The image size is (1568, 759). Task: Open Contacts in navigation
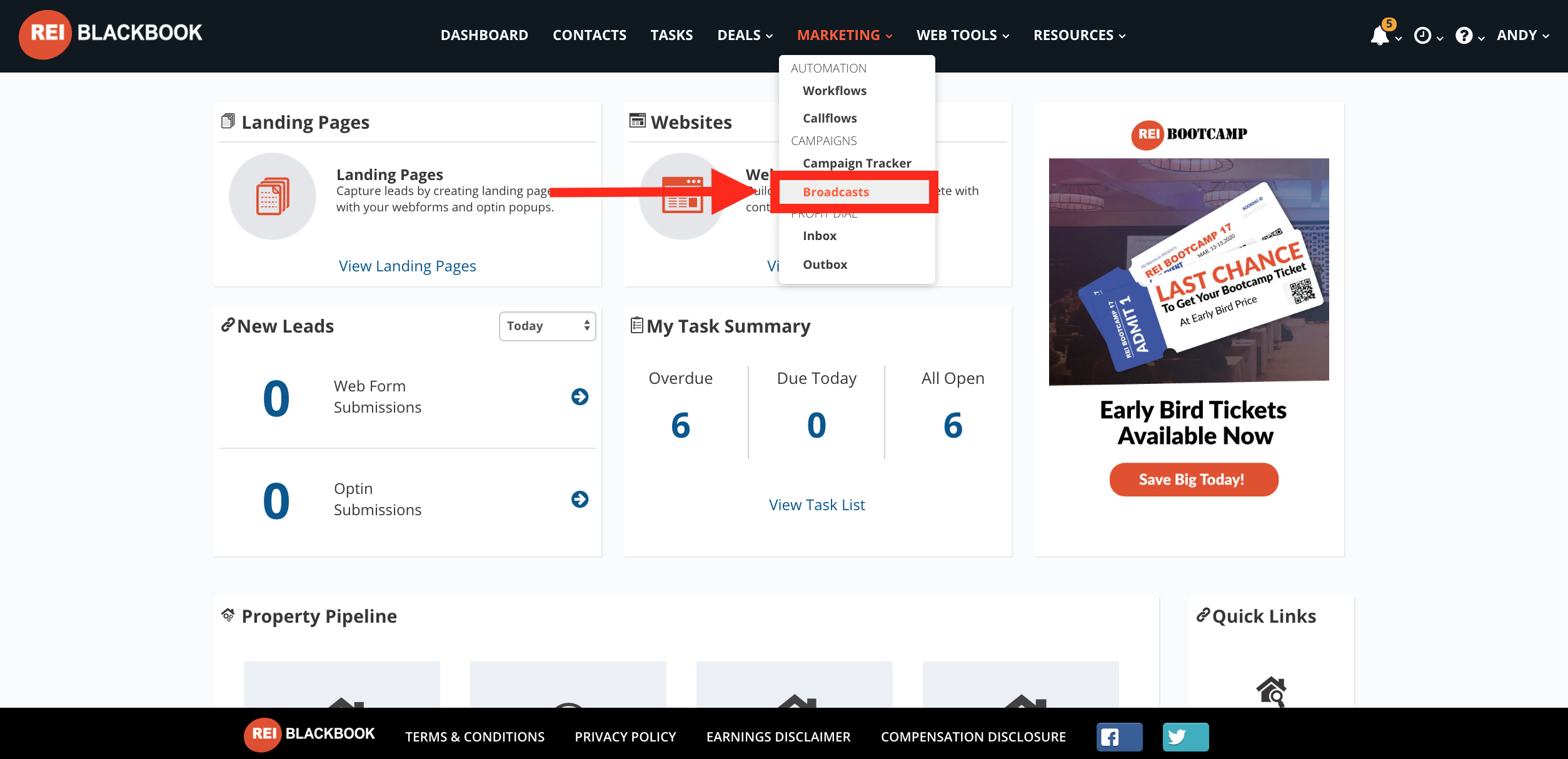[x=590, y=36]
